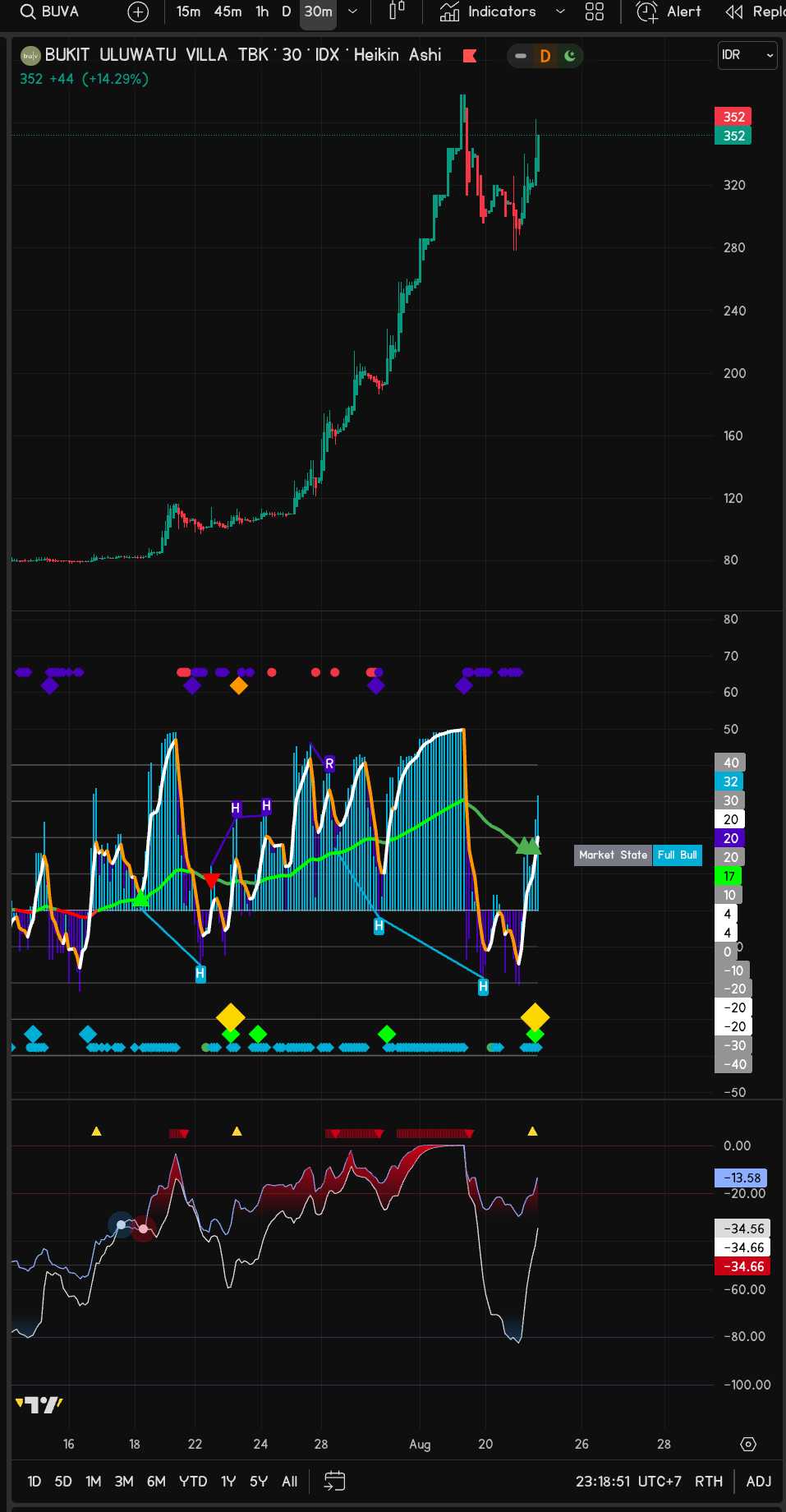Click the blue dot on the bottom indicator
The height and width of the screenshot is (1512, 786).
pos(121,1225)
